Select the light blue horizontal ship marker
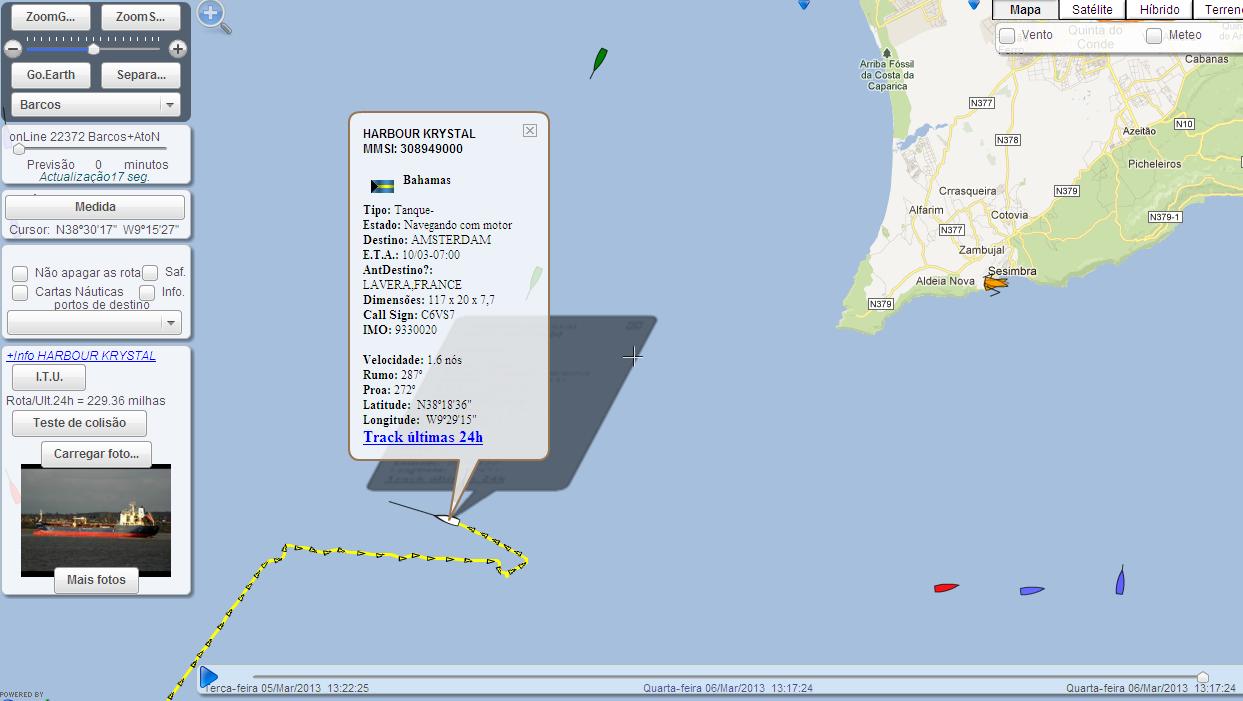Viewport: 1243px width, 701px height. click(1032, 591)
